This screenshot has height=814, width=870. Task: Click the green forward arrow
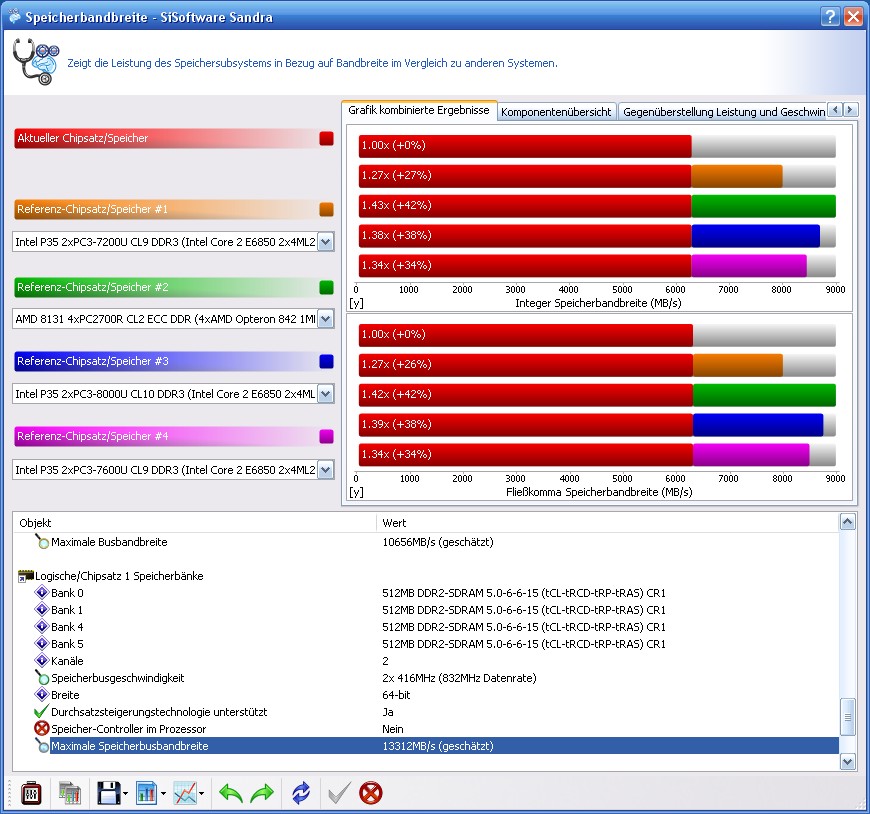[x=262, y=793]
